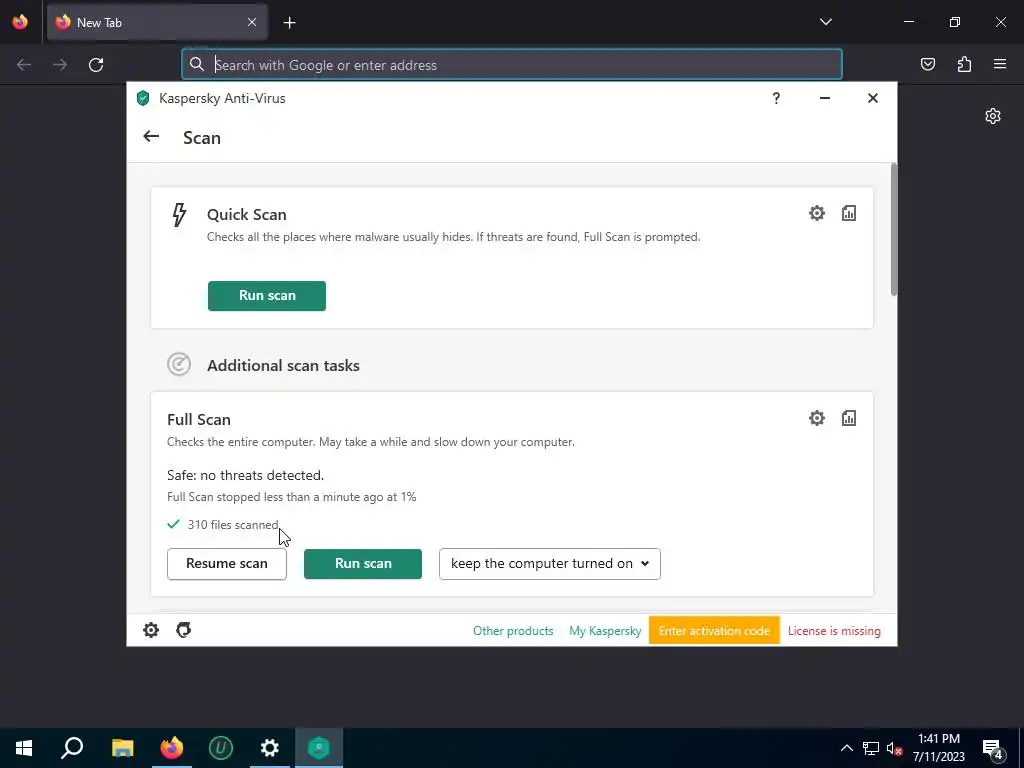Click the network tray icon

(871, 748)
